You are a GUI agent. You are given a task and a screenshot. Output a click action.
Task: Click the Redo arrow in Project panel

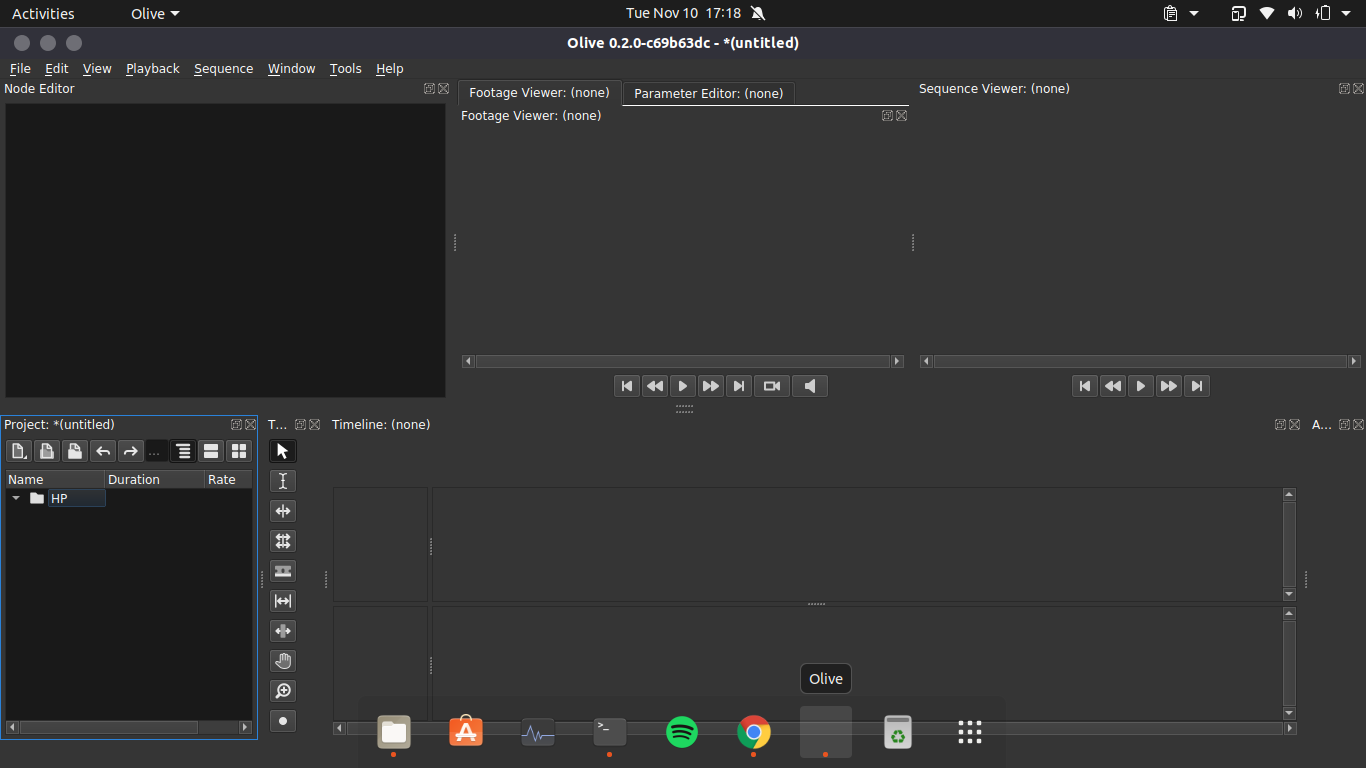[x=131, y=451]
